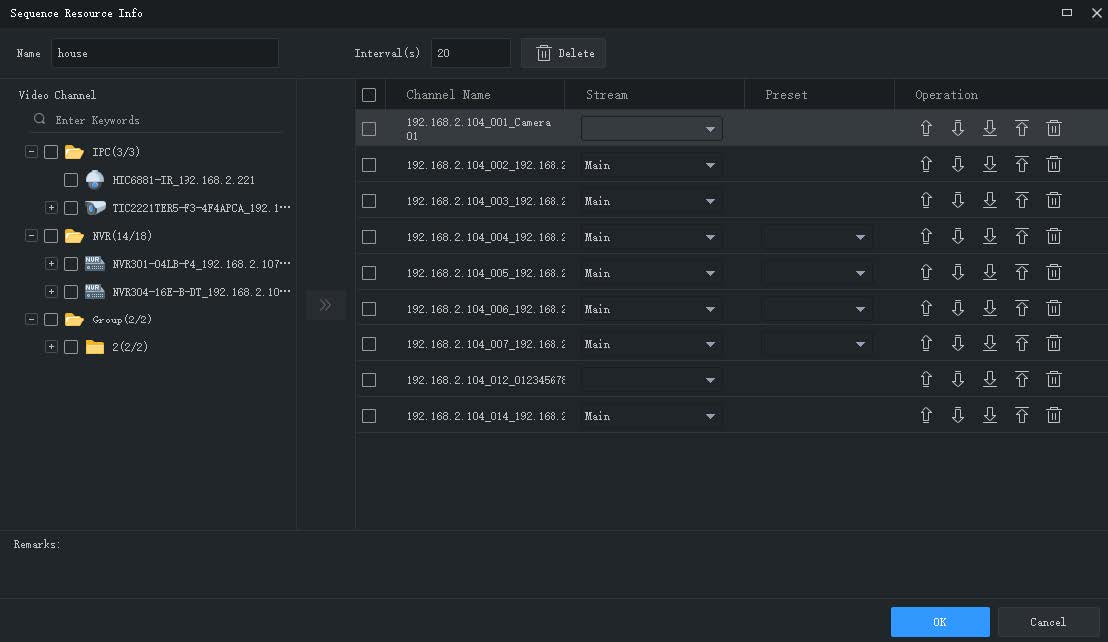
Task: Click the NVR304-16E-B-DT recorder icon
Action: pyautogui.click(x=95, y=291)
